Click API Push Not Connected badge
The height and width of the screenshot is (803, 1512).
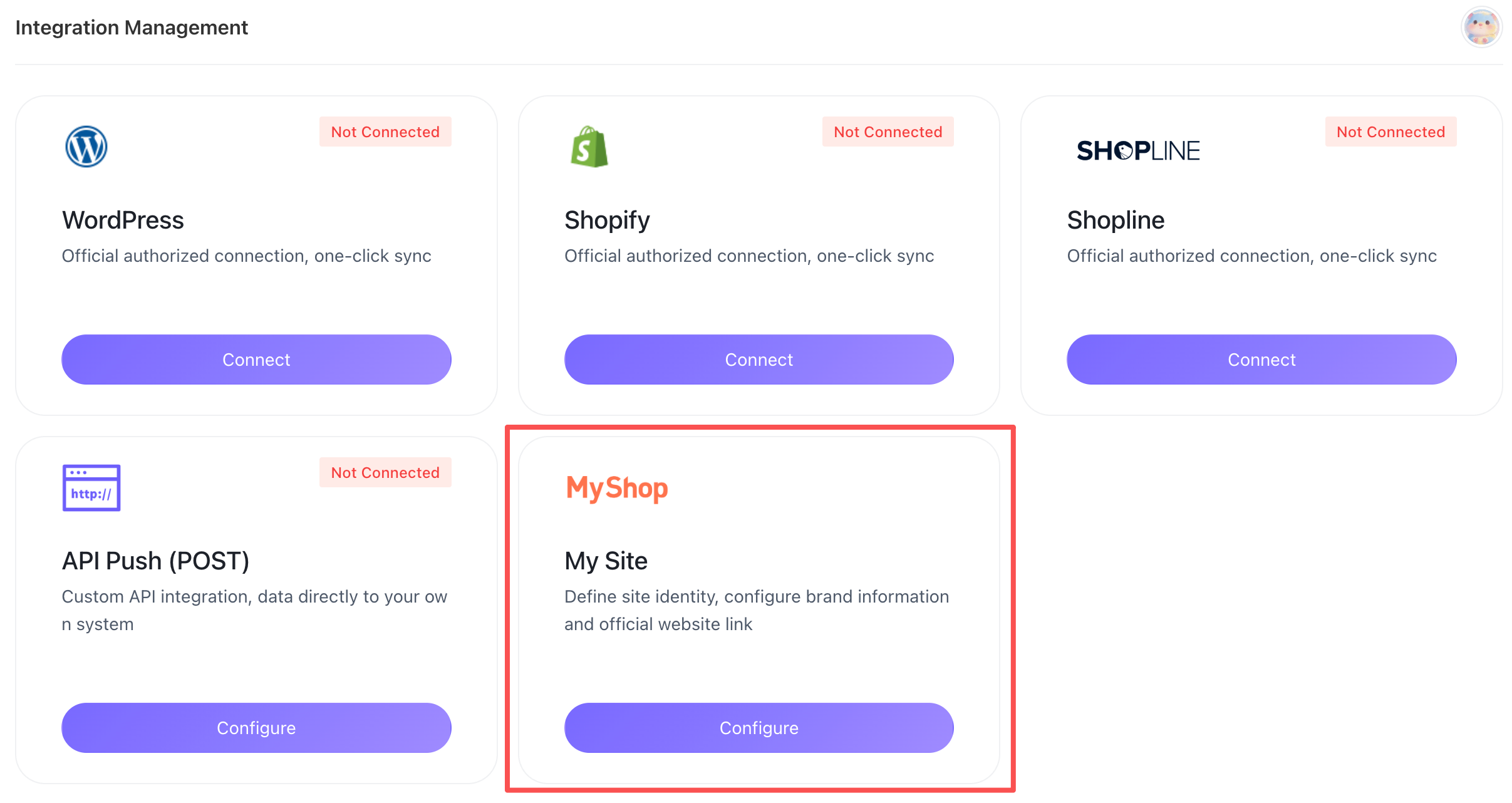click(385, 472)
